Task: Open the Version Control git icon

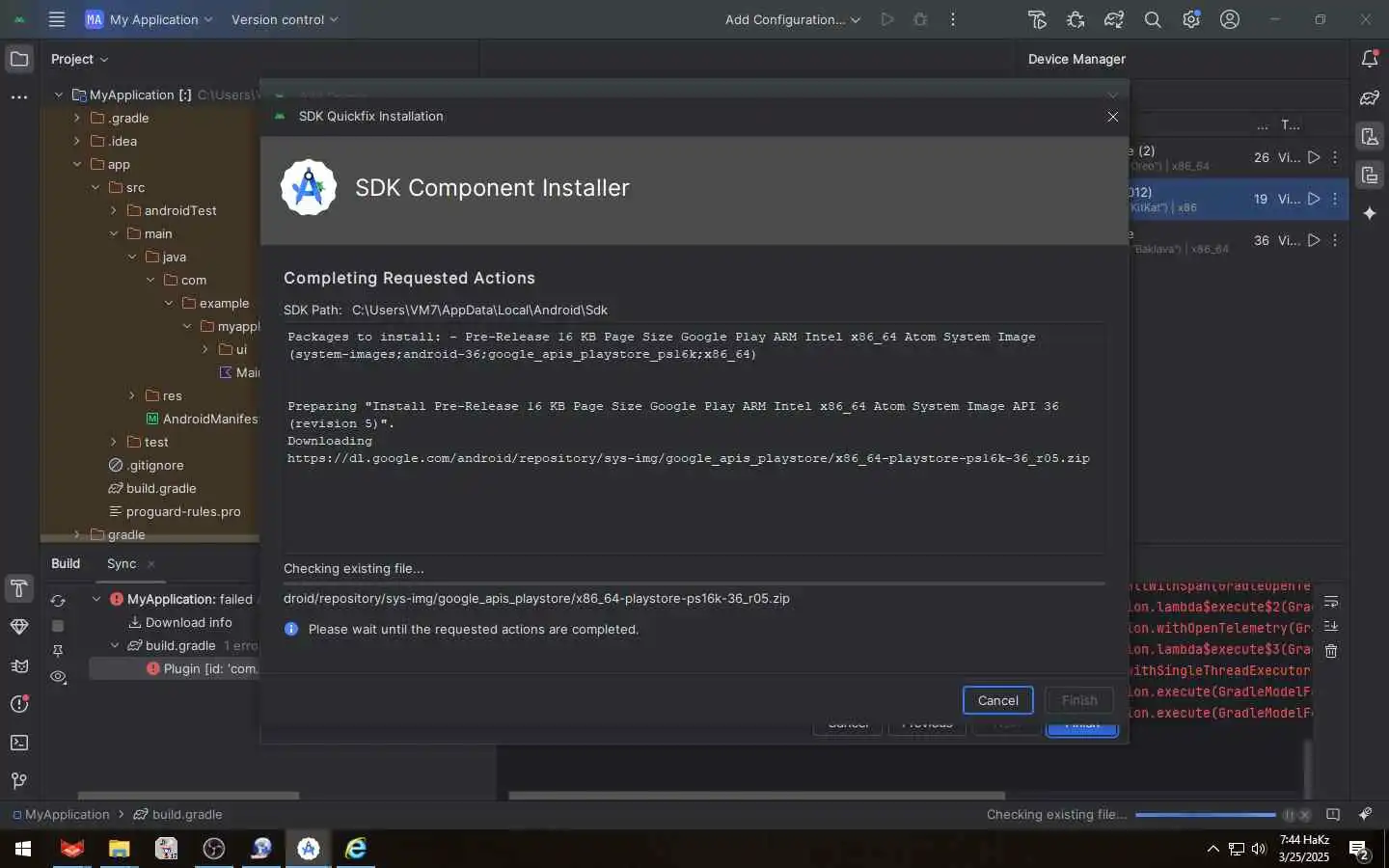Action: (18, 781)
